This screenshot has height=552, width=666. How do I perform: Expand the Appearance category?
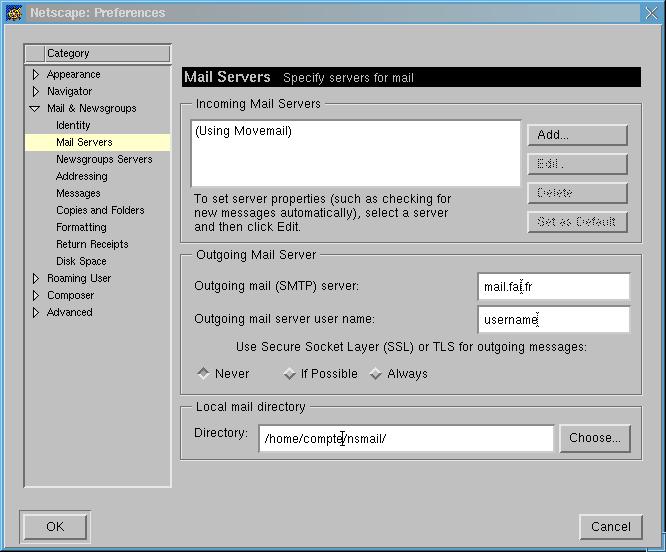[36, 74]
